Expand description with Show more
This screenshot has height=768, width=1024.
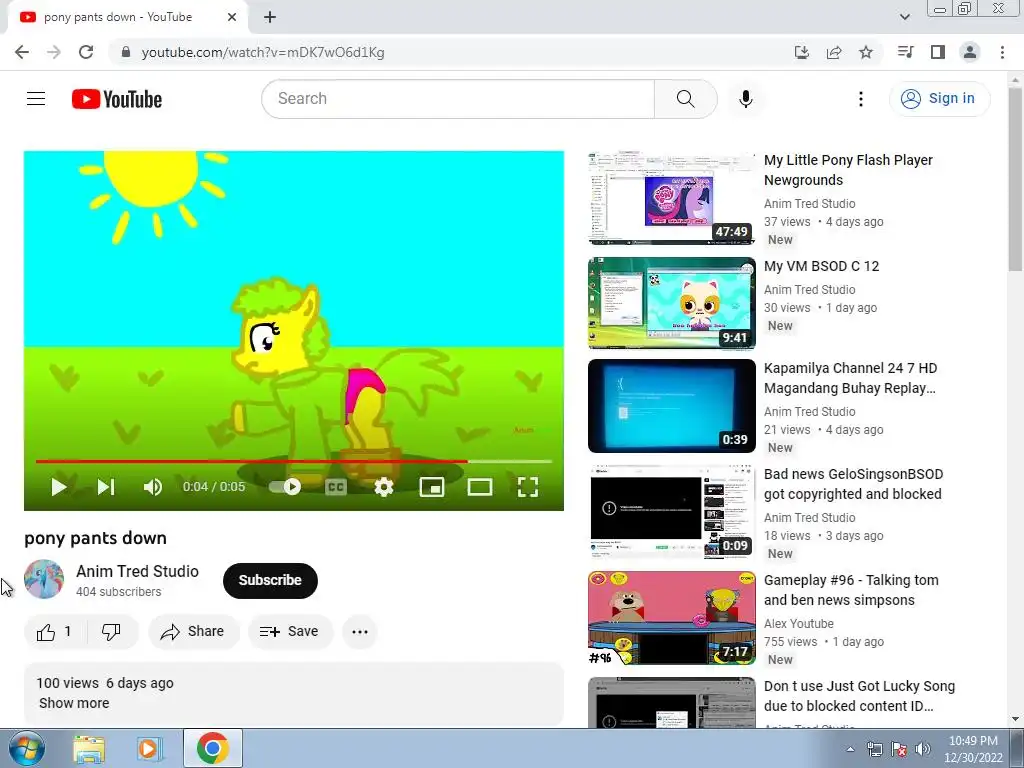pos(74,703)
